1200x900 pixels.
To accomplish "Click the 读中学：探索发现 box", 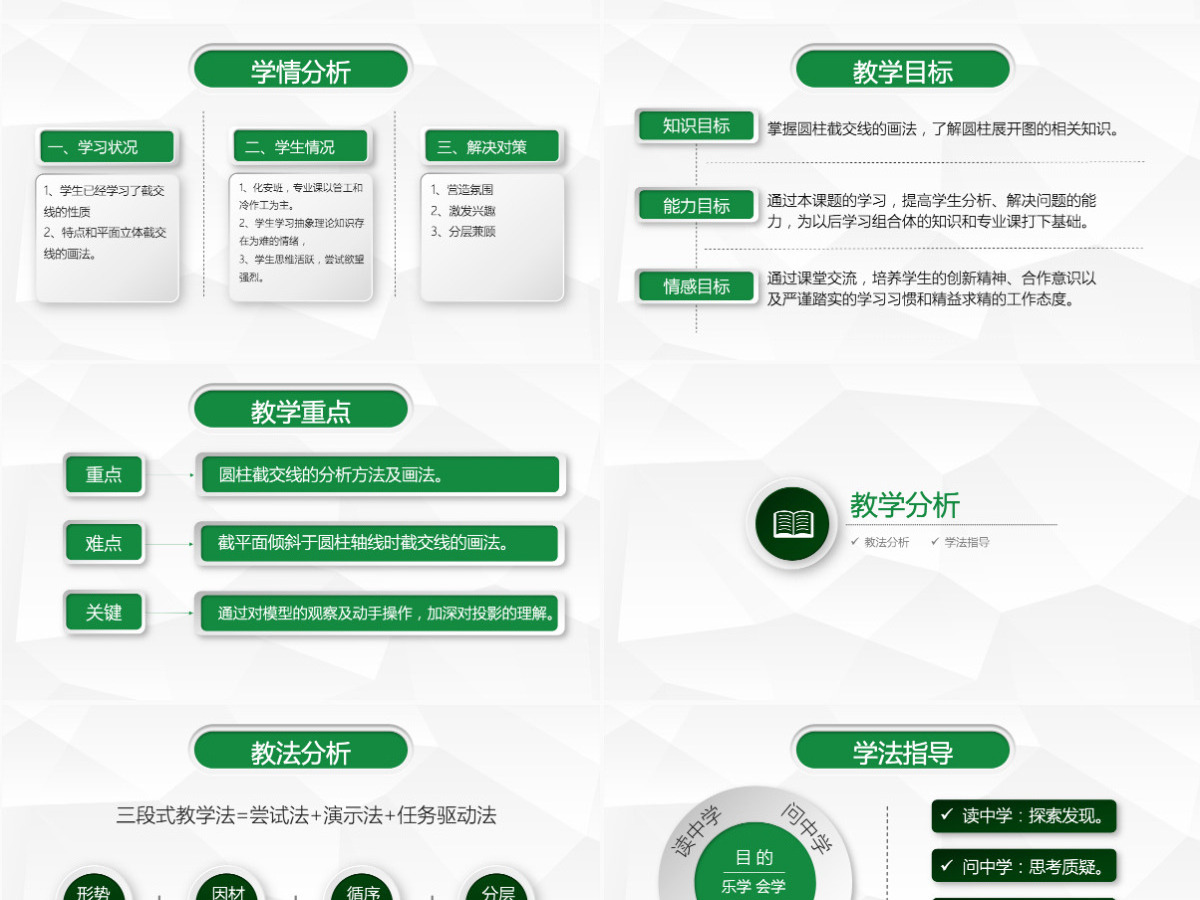I will pyautogui.click(x=1024, y=816).
